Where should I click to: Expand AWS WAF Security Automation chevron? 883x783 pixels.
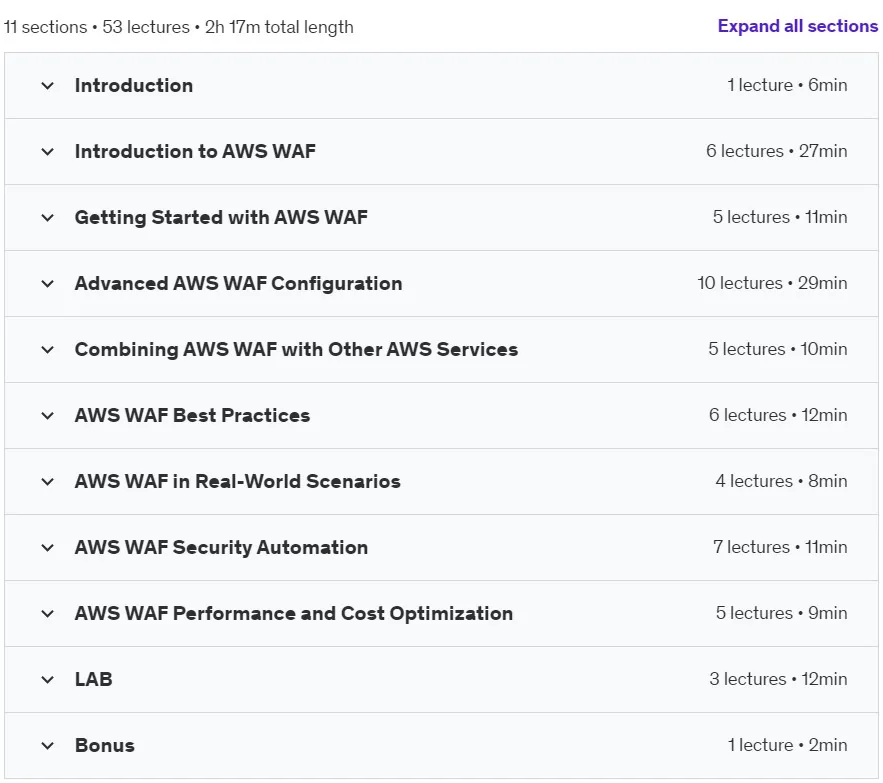pos(48,548)
